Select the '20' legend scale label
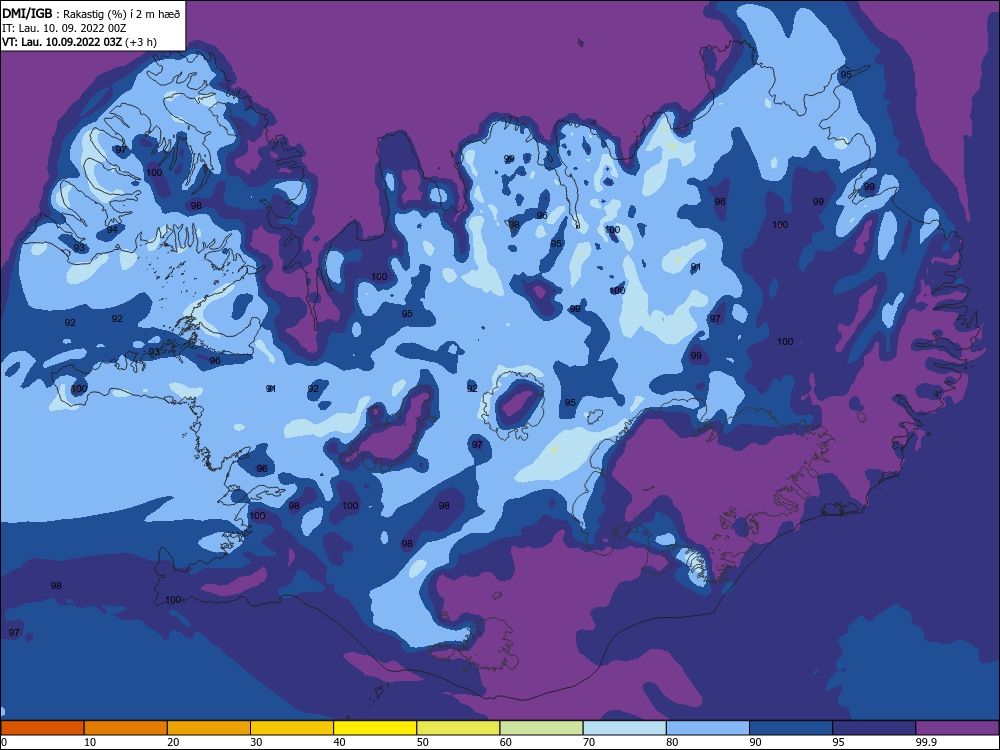 pyautogui.click(x=173, y=742)
